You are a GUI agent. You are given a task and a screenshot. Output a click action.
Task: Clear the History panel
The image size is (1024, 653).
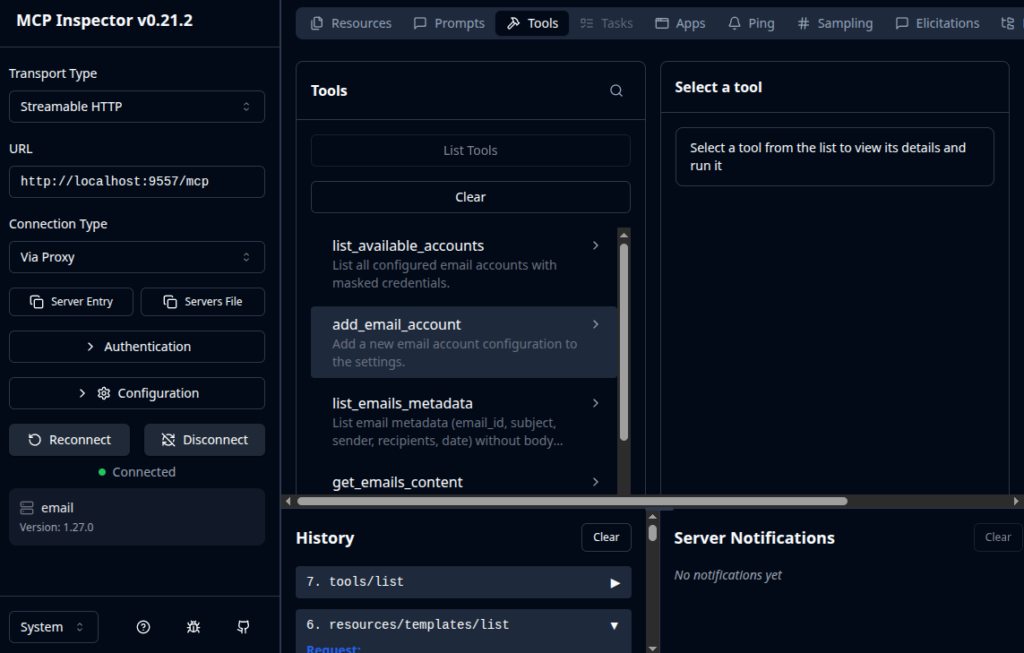pyautogui.click(x=606, y=537)
